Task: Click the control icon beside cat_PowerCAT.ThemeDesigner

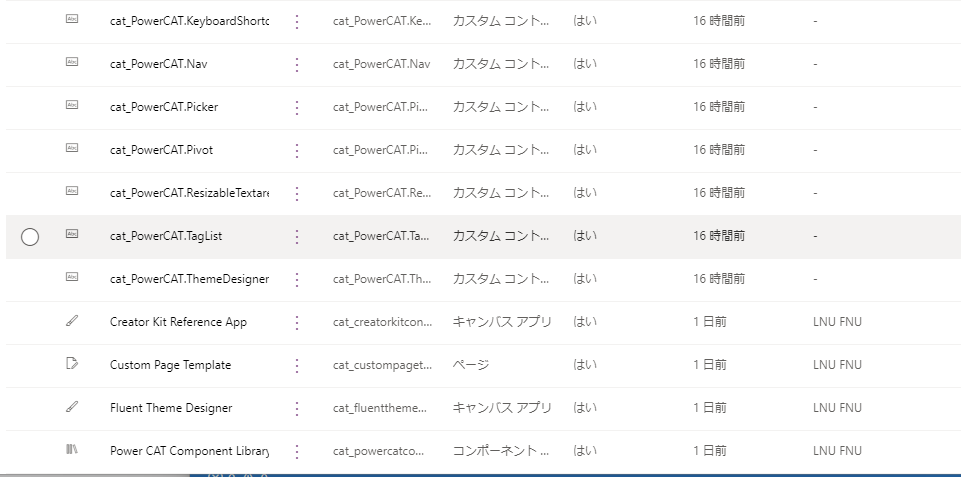Action: 72,277
